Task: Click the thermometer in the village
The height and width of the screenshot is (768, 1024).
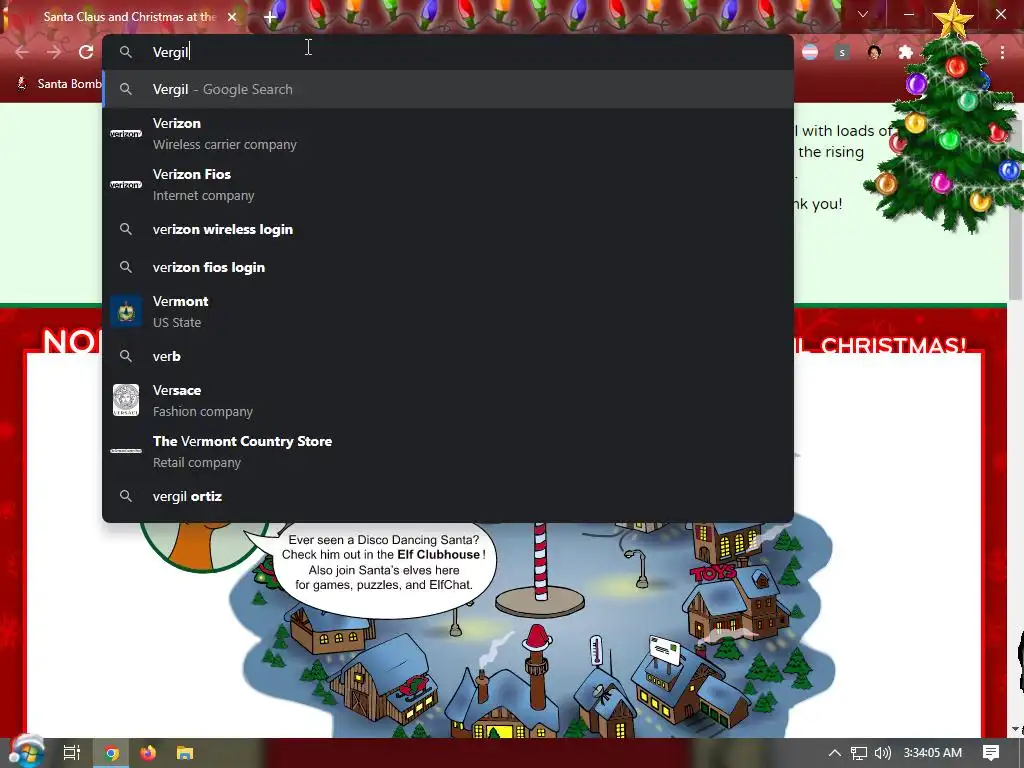Action: coord(596,650)
